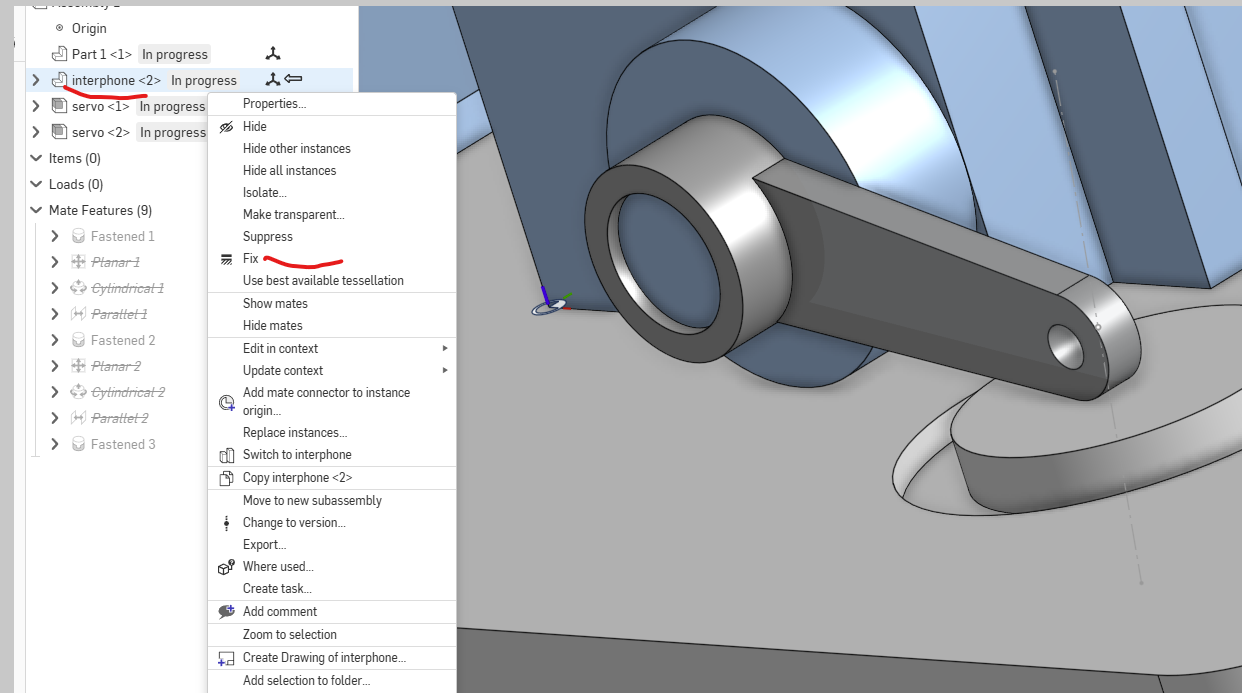Select Hide in context menu
The image size is (1242, 693).
254,127
